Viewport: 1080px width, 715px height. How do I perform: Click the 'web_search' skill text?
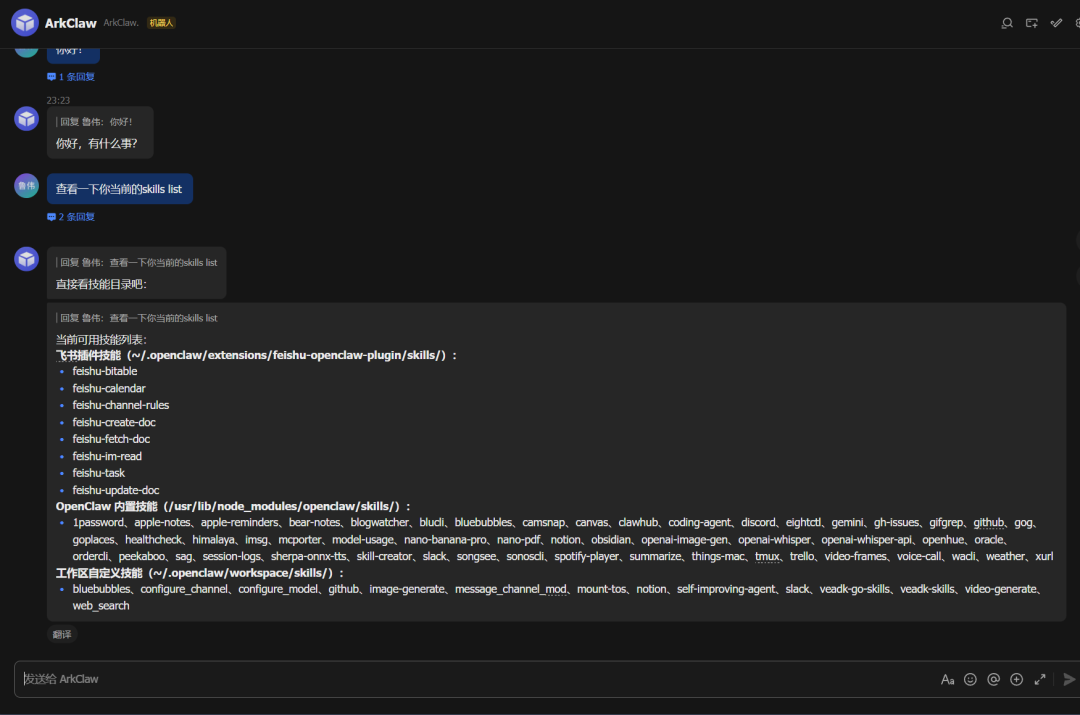coord(101,606)
